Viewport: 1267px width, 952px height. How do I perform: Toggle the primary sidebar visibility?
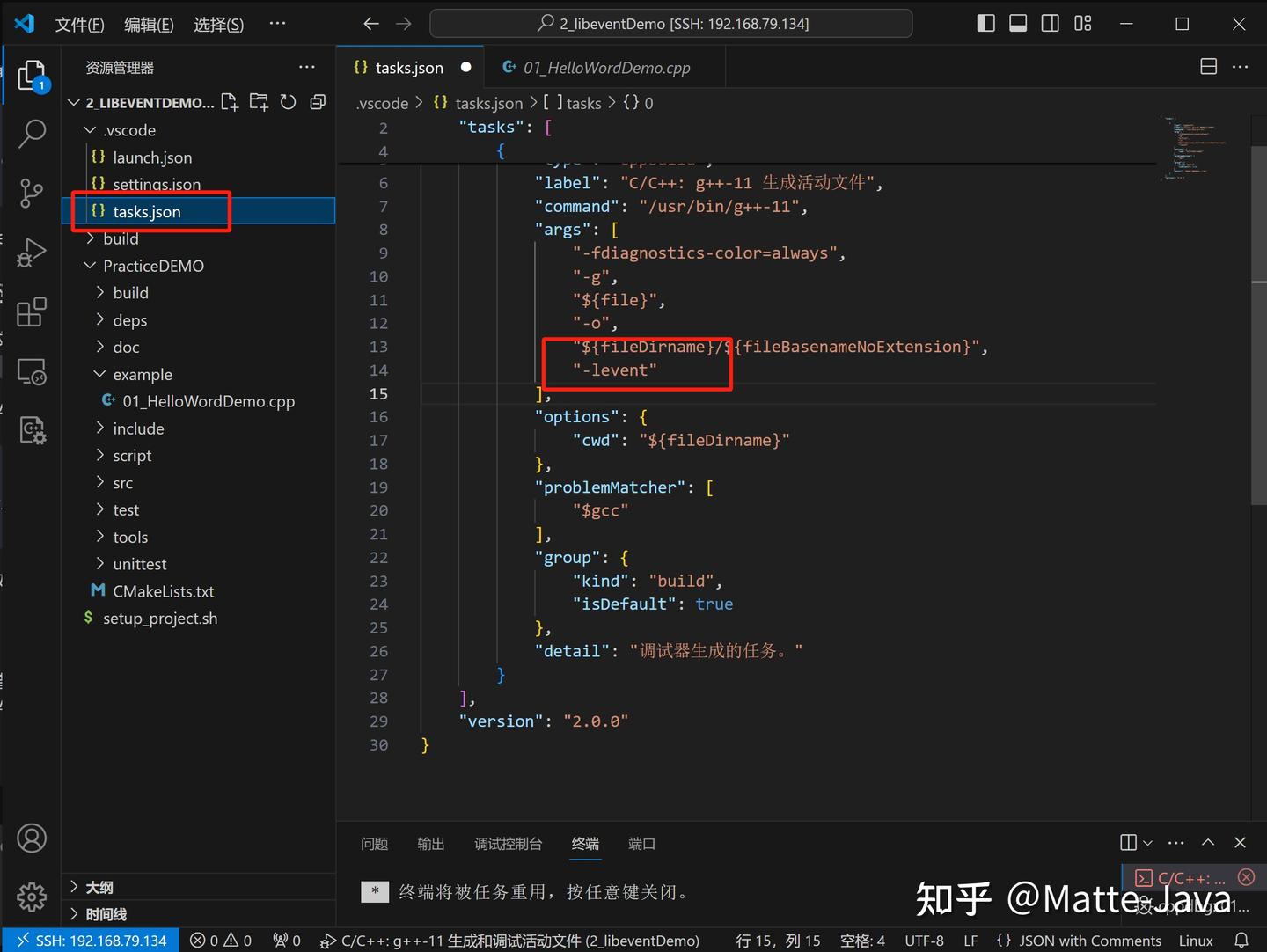coord(985,23)
